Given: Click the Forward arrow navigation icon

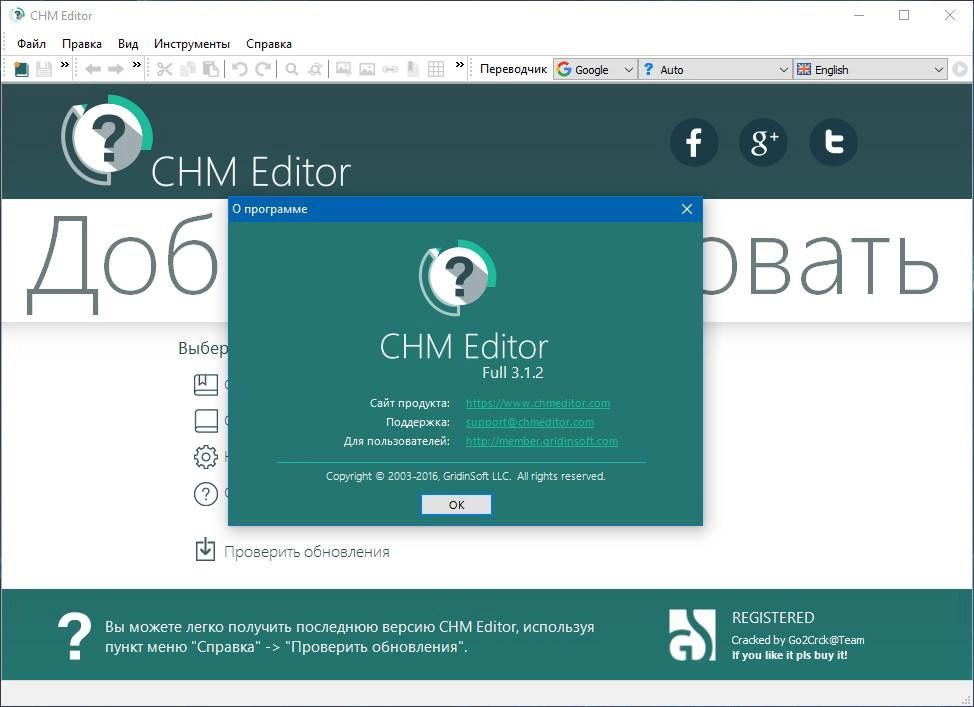Looking at the screenshot, I should (x=116, y=69).
